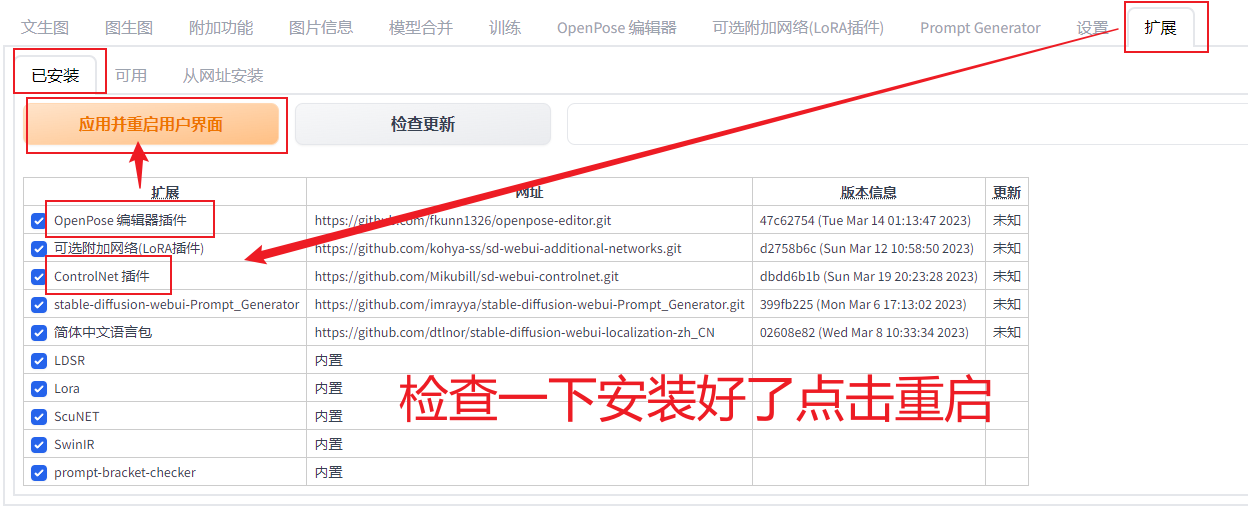Click the 扩展 column header

(x=165, y=192)
